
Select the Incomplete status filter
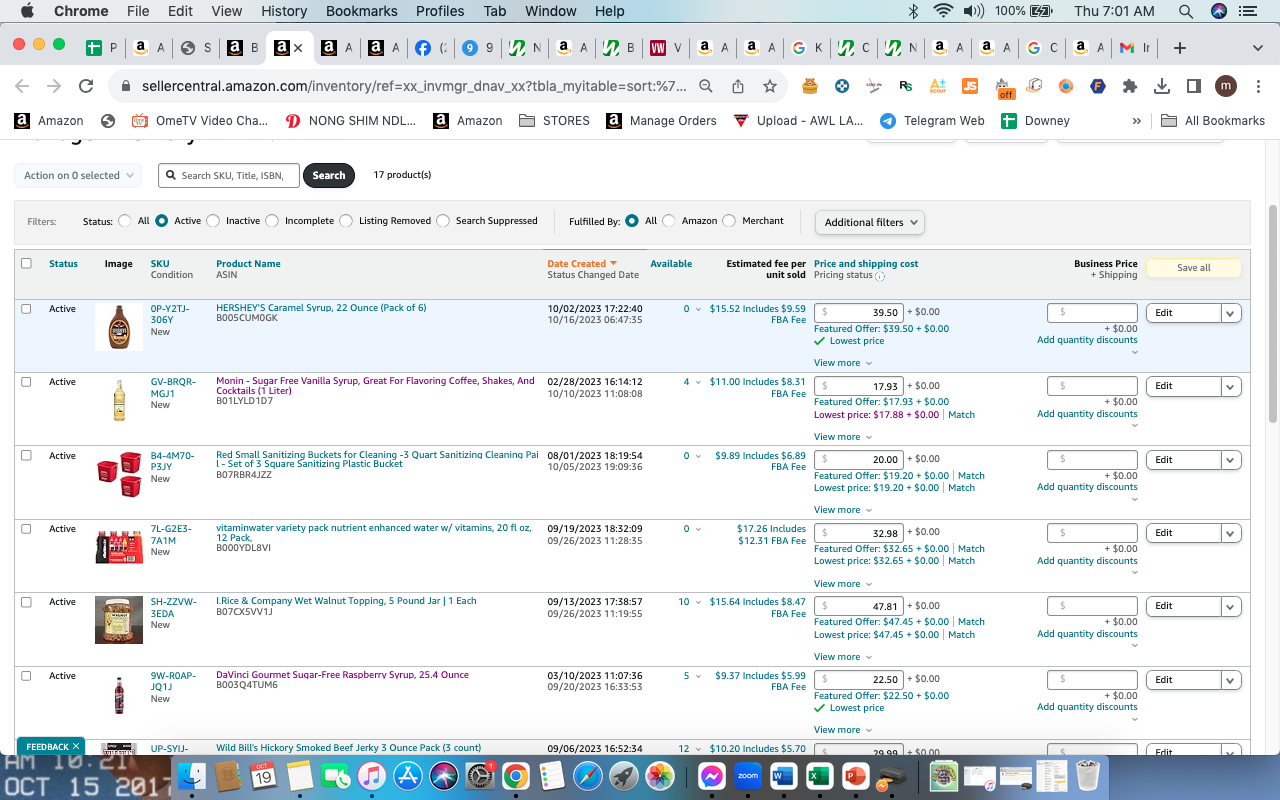271,221
